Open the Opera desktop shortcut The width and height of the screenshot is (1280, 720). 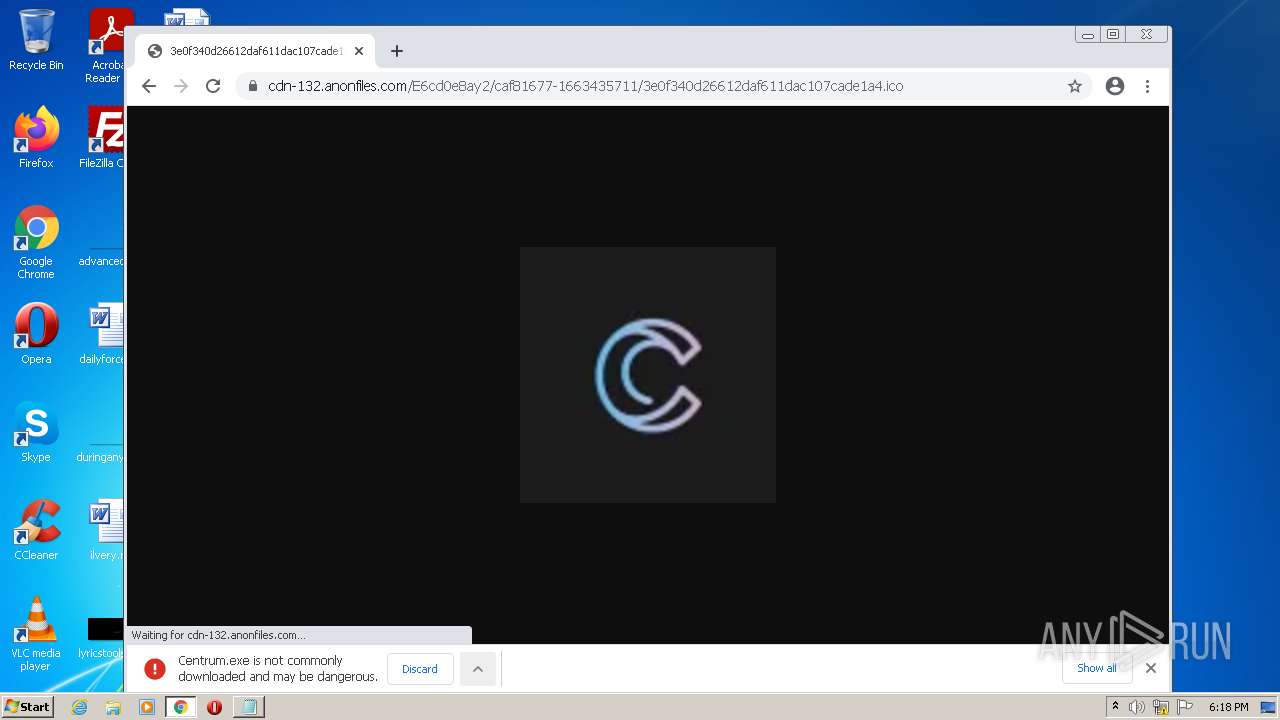[x=36, y=334]
